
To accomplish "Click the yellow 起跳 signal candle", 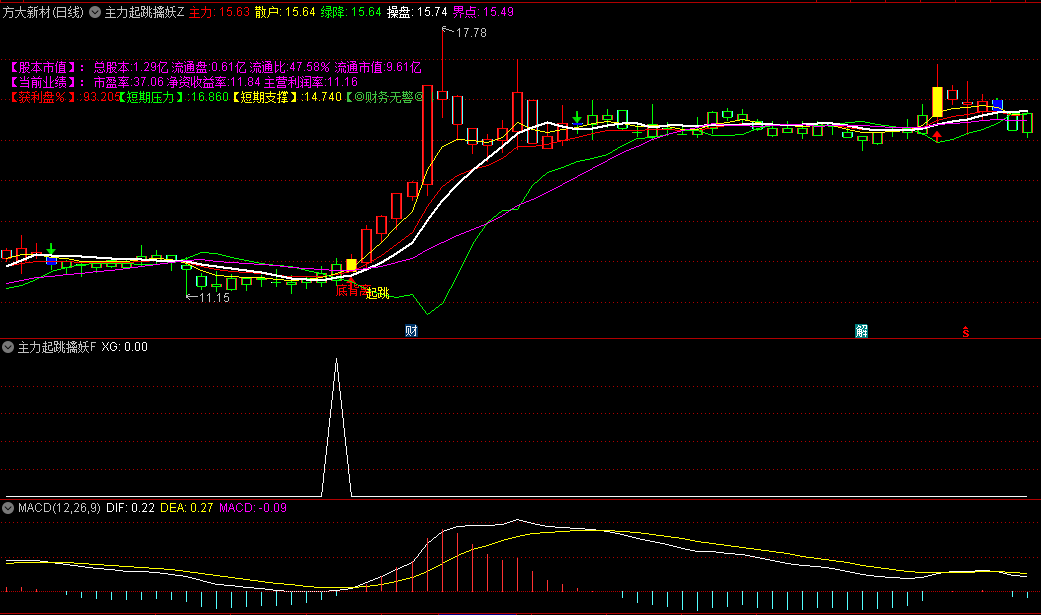I will [x=351, y=266].
